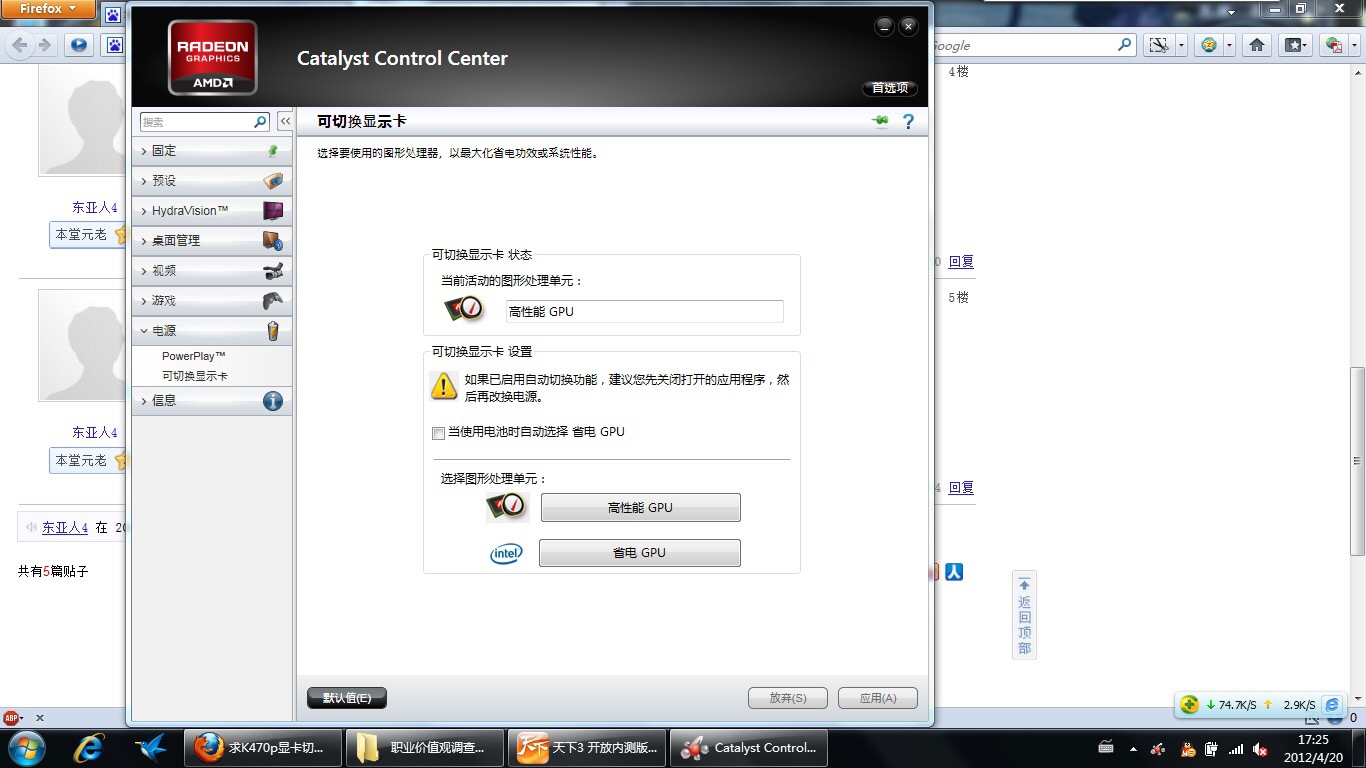This screenshot has width=1366, height=768.
Task: Click the 默认值(E) defaults button
Action: click(x=346, y=698)
